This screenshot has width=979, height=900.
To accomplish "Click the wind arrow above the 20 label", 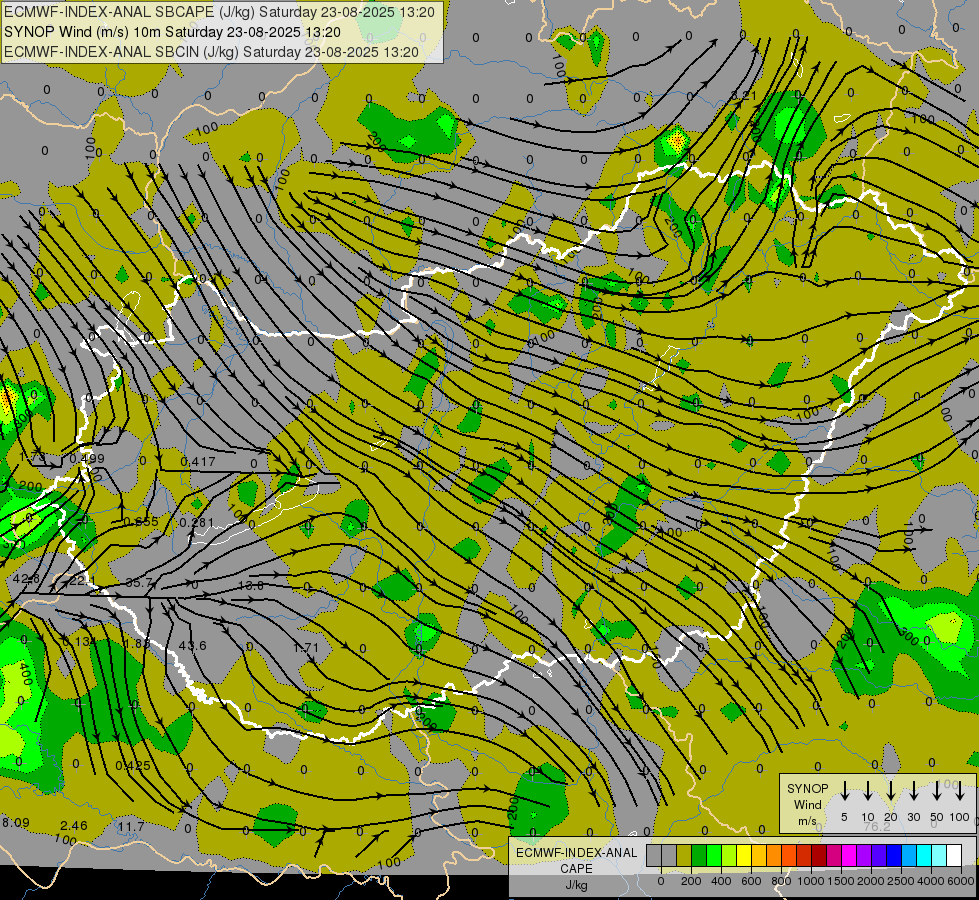I will 890,790.
